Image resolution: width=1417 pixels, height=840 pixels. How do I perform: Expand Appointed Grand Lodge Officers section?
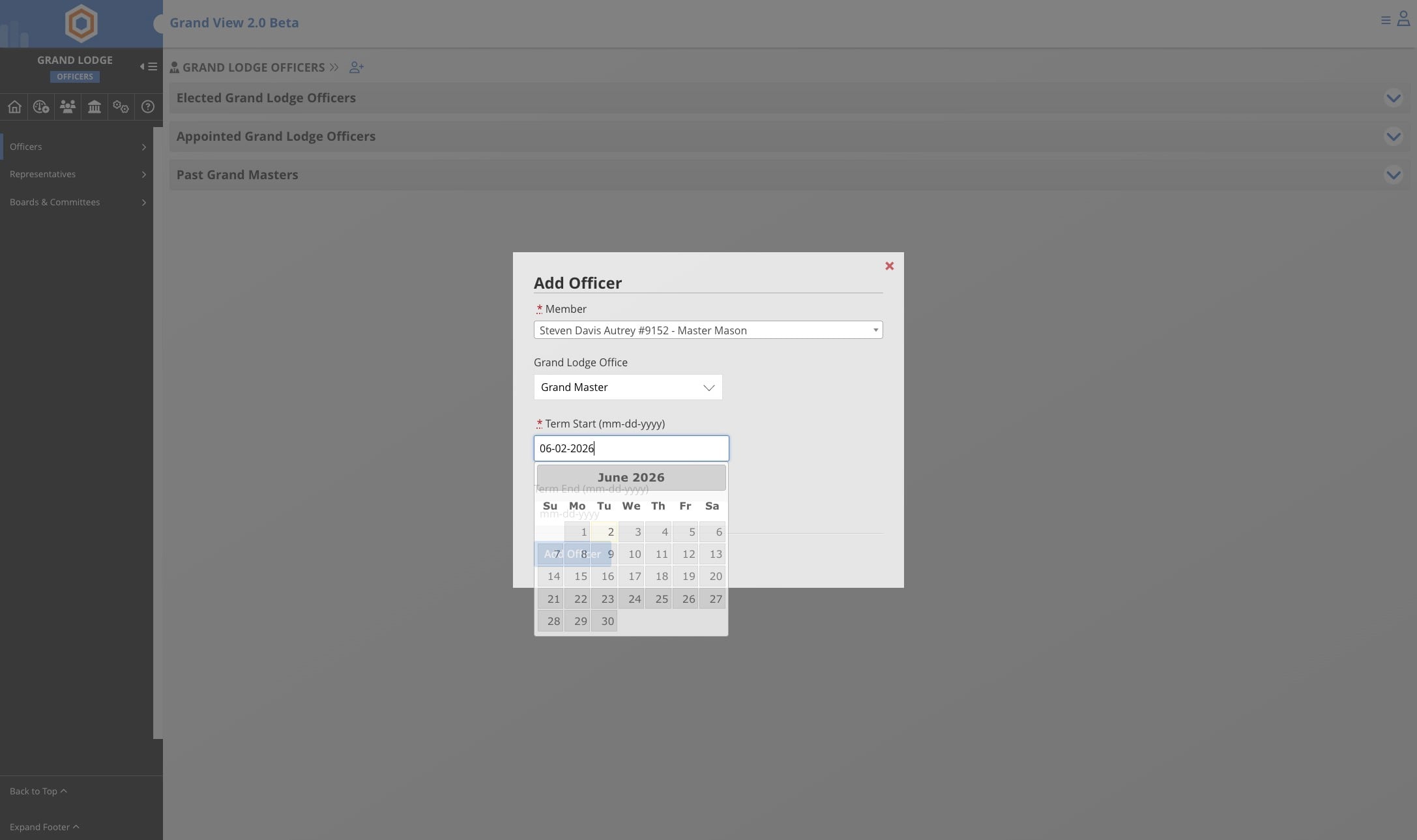click(x=1393, y=136)
